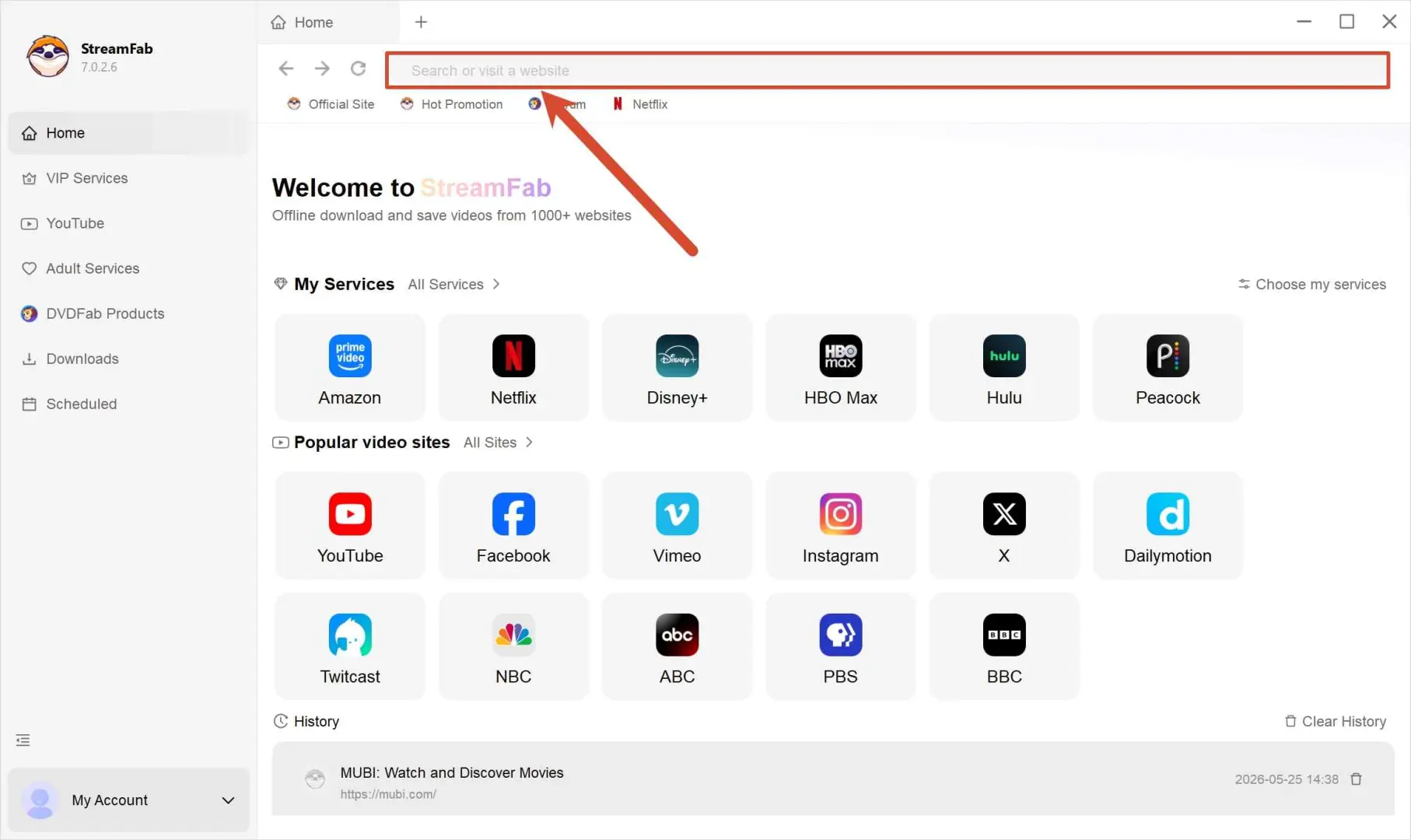The height and width of the screenshot is (840, 1411).
Task: Delete the MUBI history entry trash icon
Action: coord(1356,779)
